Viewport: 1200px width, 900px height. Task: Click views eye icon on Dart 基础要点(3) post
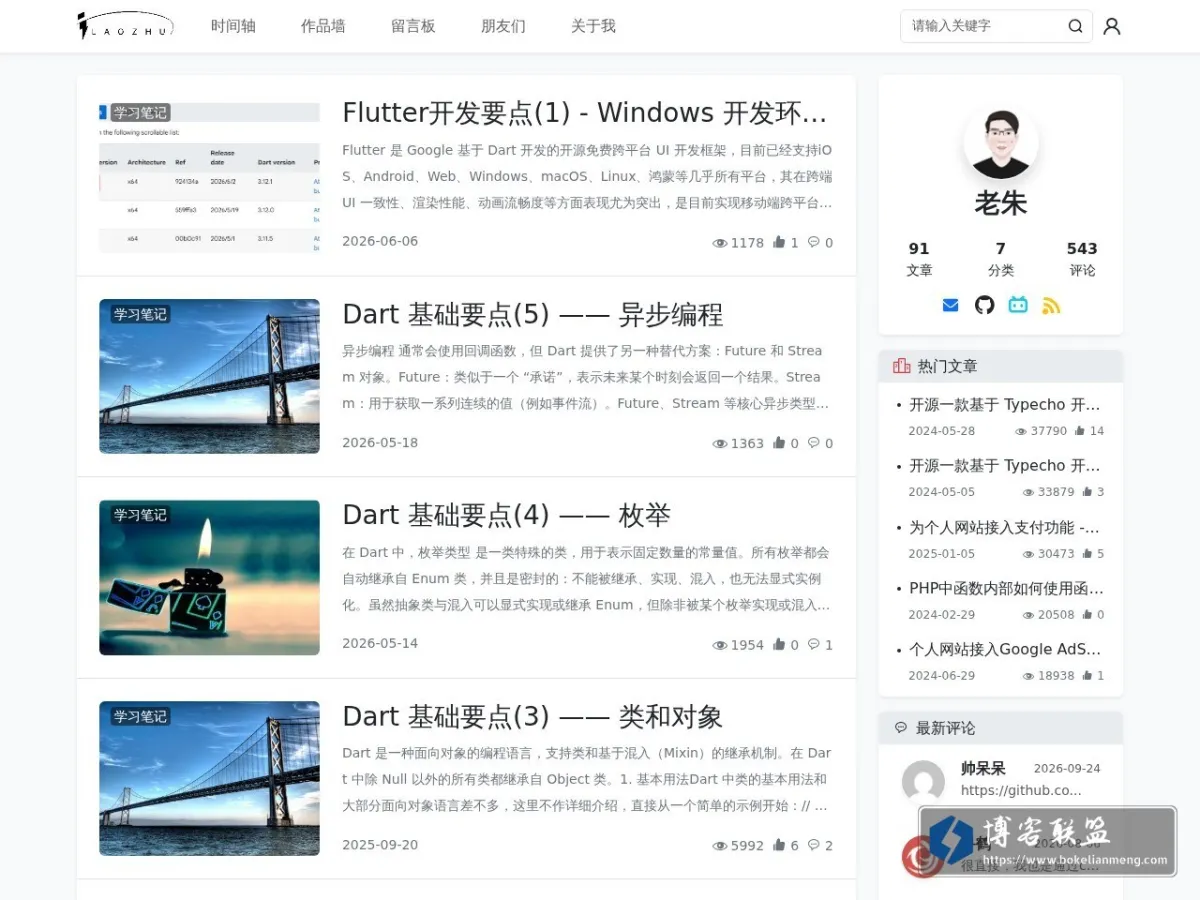tap(719, 846)
